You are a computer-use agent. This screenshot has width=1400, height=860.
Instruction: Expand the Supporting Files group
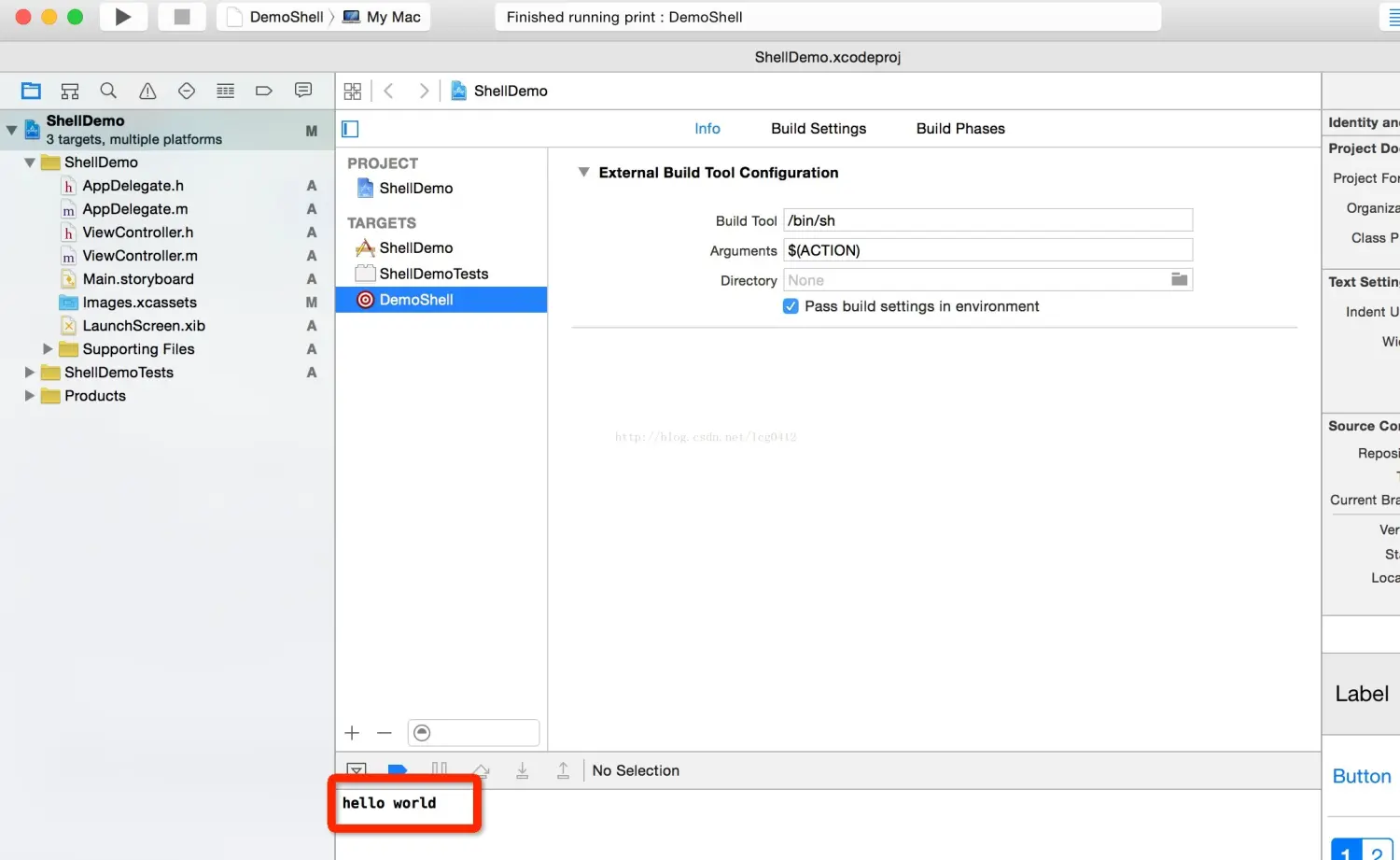48,349
